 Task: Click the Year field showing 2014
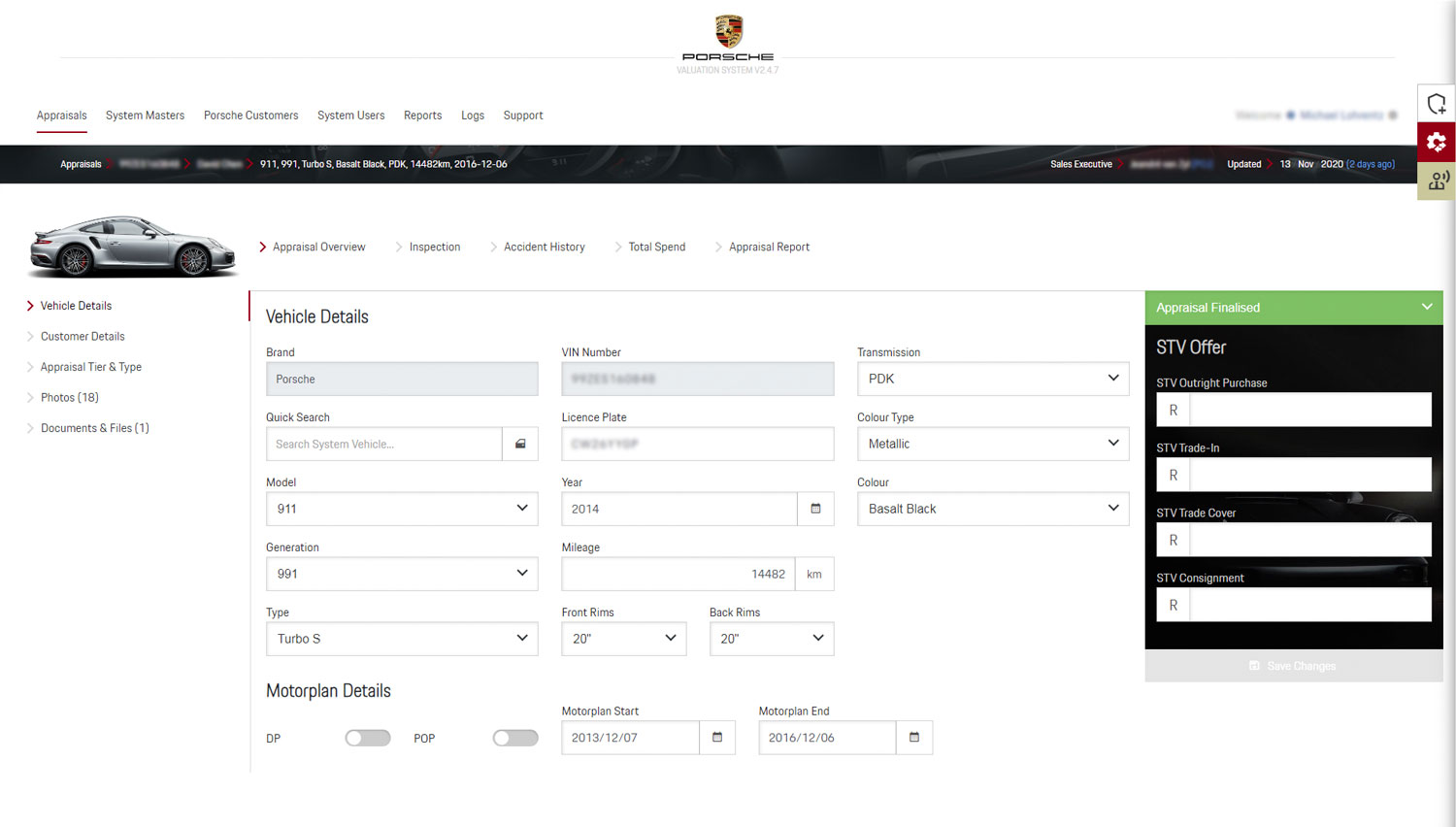tap(679, 509)
